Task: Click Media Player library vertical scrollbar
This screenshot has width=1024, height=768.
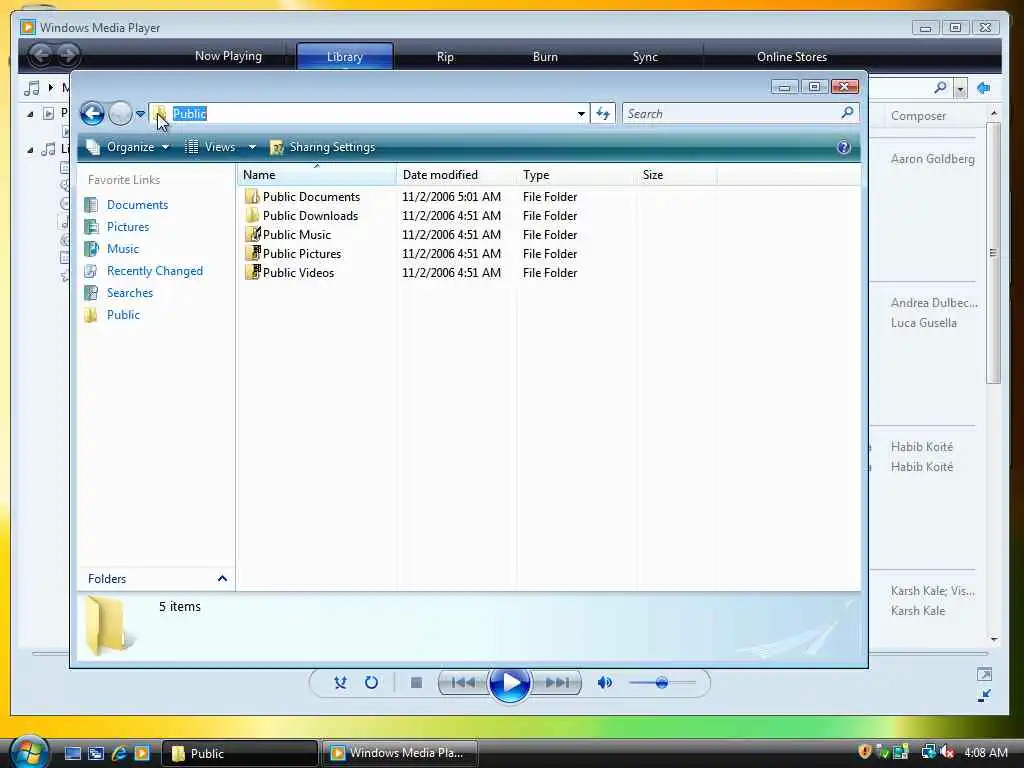Action: pyautogui.click(x=993, y=253)
